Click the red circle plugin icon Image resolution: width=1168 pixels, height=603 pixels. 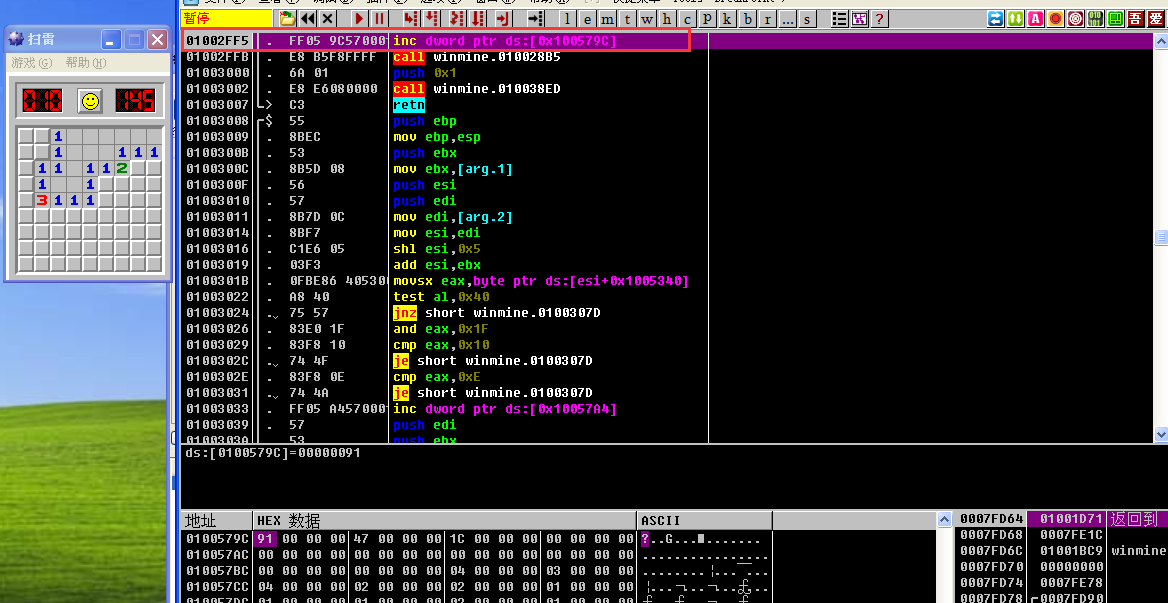point(1056,19)
